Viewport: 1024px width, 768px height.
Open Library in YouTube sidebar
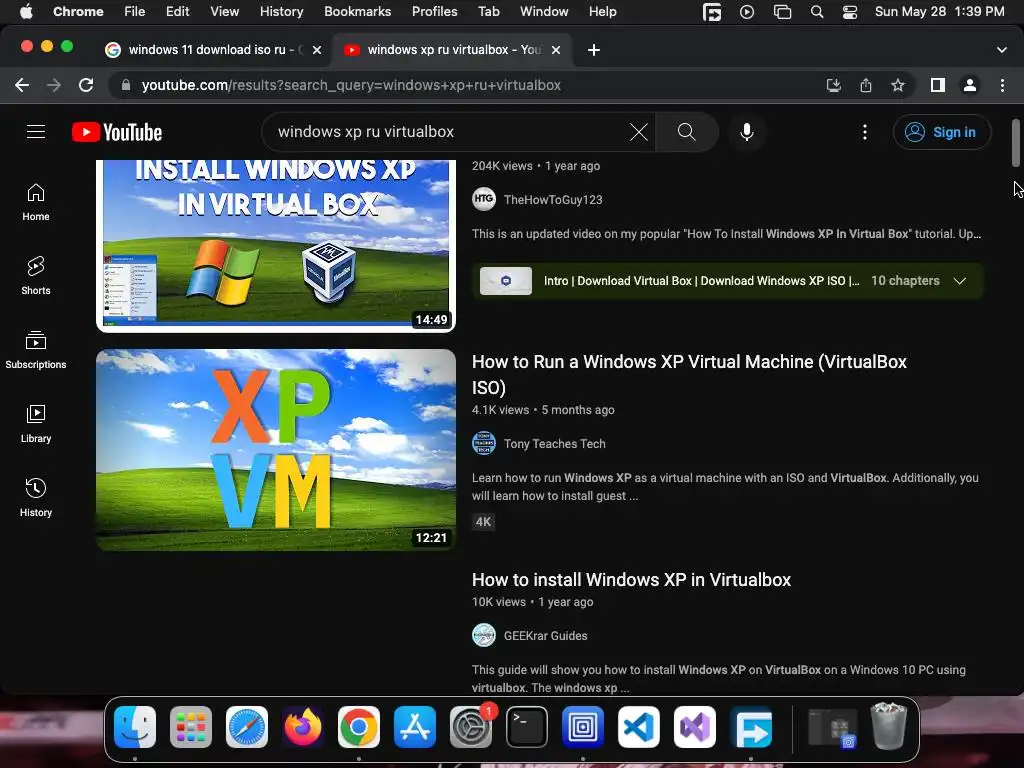pyautogui.click(x=36, y=424)
